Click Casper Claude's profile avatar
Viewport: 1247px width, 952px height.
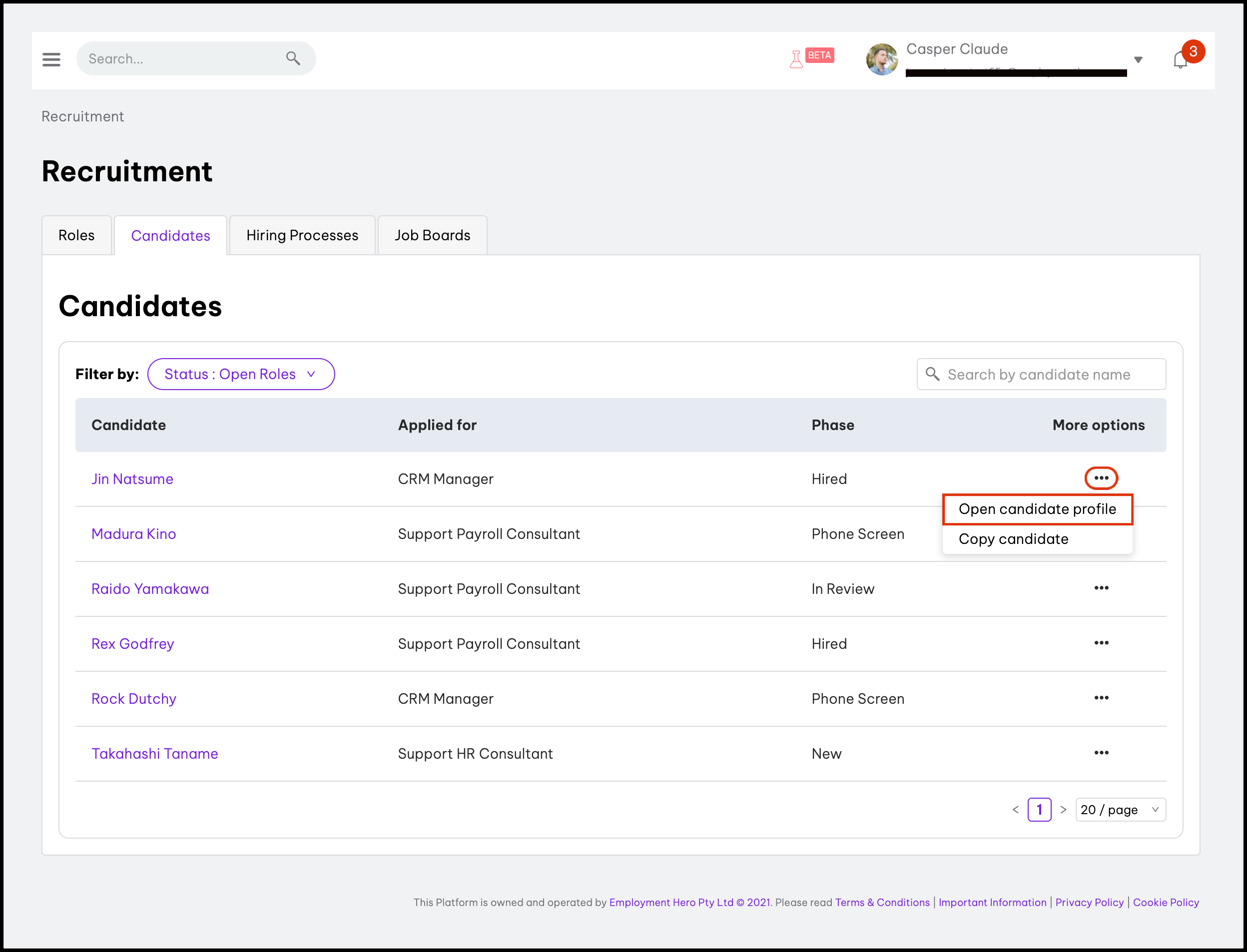tap(881, 59)
